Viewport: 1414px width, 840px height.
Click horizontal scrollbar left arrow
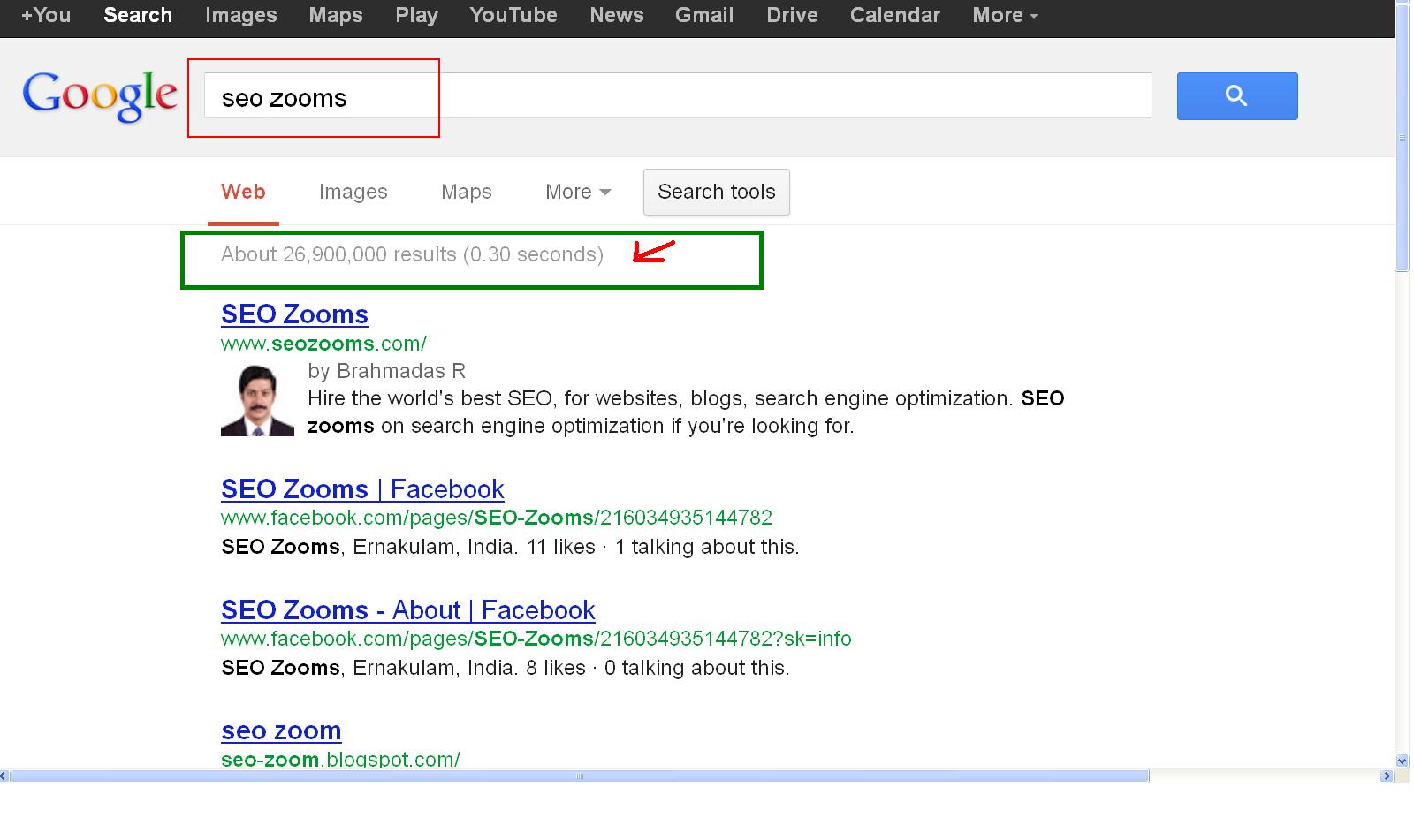pyautogui.click(x=4, y=776)
